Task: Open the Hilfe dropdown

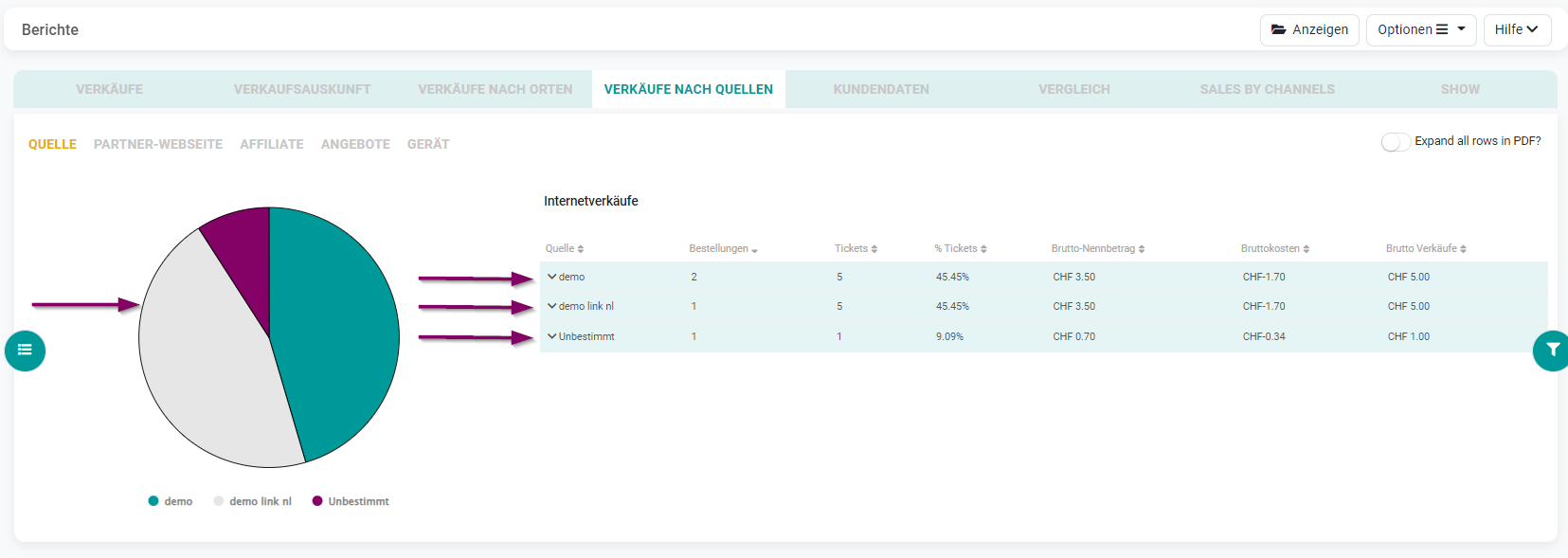Action: pyautogui.click(x=1517, y=29)
